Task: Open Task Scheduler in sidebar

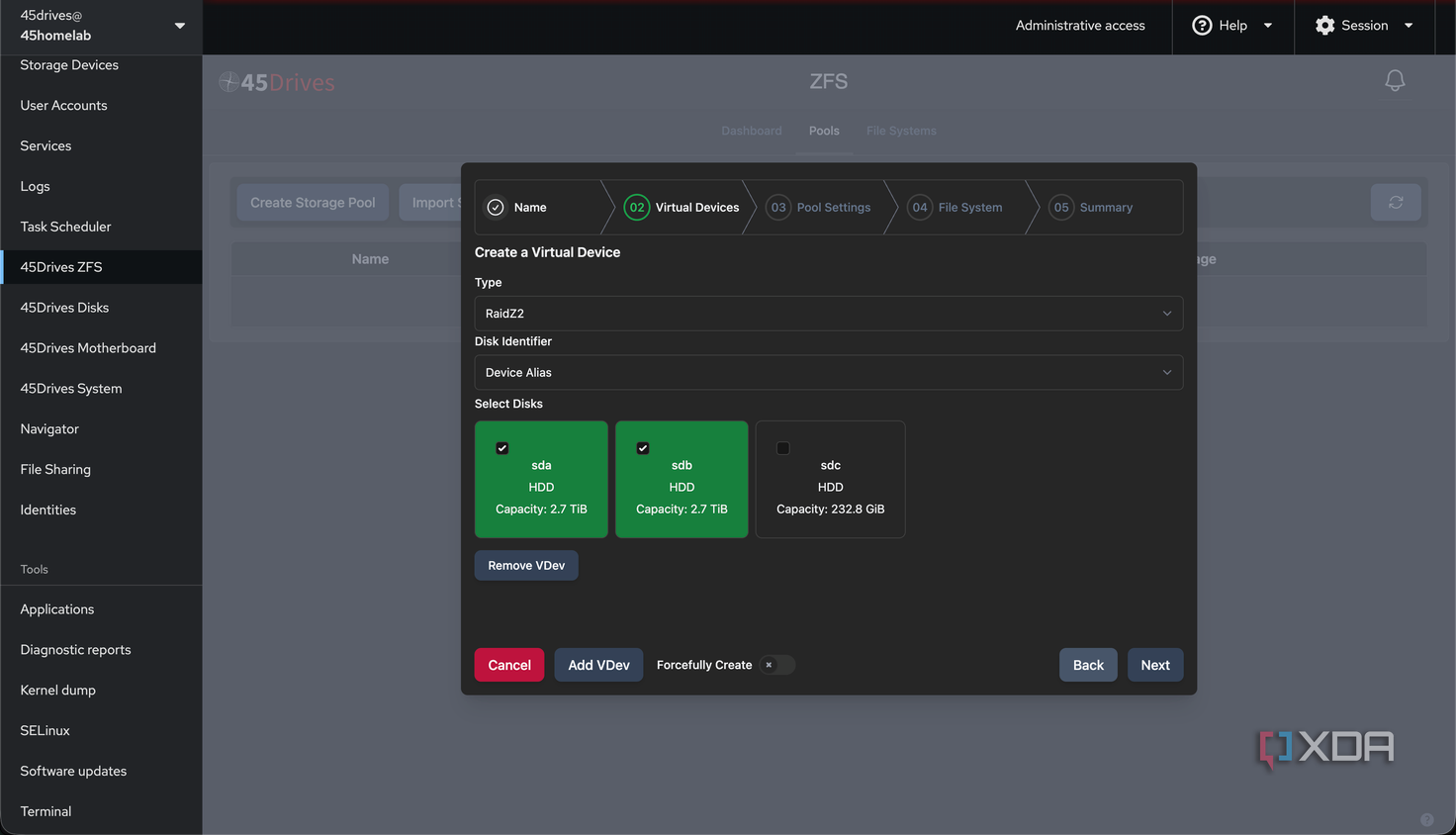Action: (x=101, y=227)
